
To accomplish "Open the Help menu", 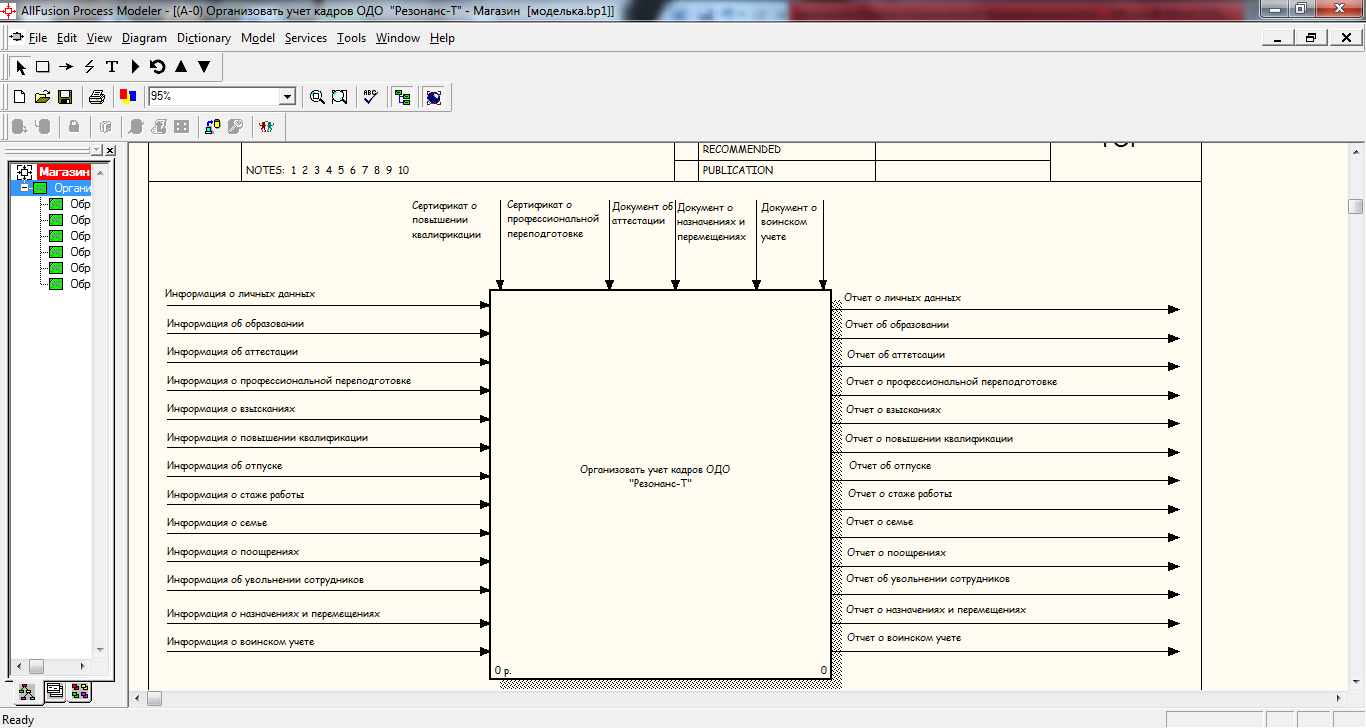I will click(x=442, y=38).
